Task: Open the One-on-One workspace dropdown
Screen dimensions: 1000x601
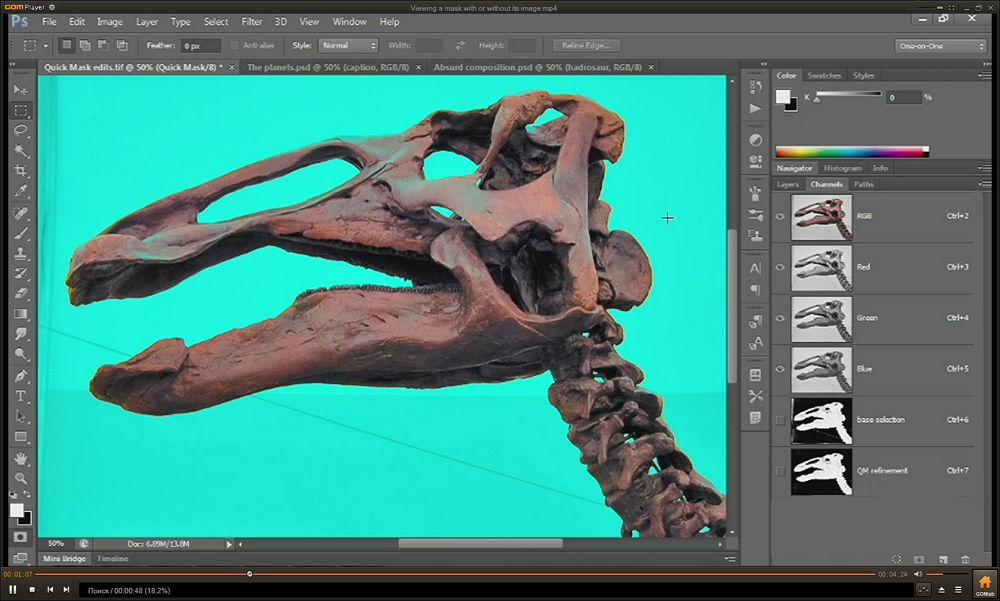Action: tap(940, 45)
